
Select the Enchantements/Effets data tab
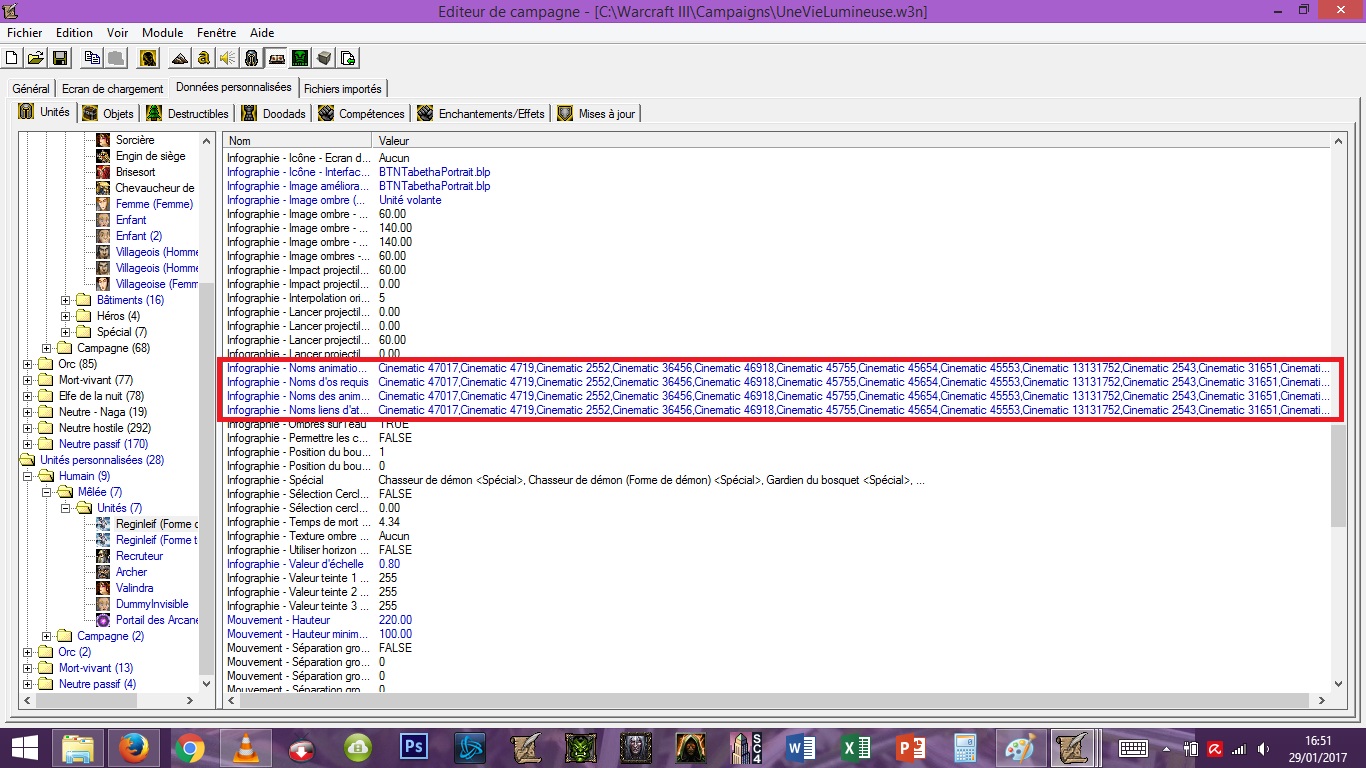tap(482, 114)
